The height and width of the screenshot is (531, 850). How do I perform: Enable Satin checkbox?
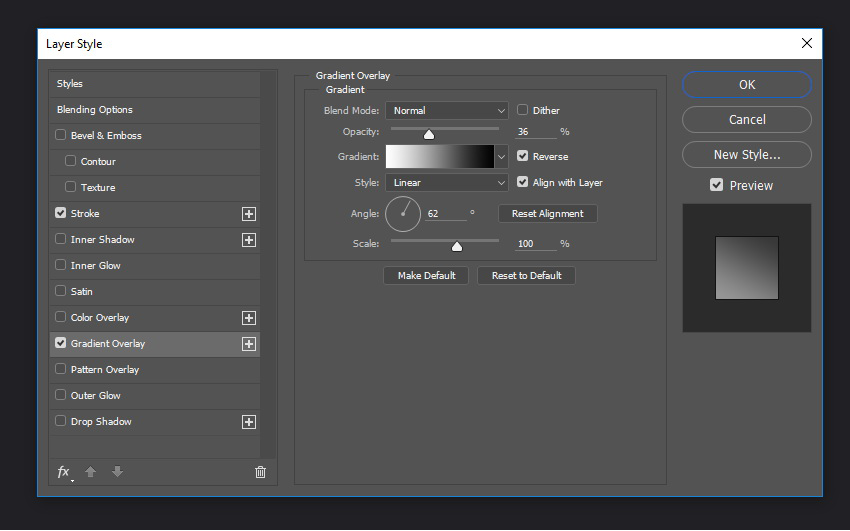click(61, 291)
